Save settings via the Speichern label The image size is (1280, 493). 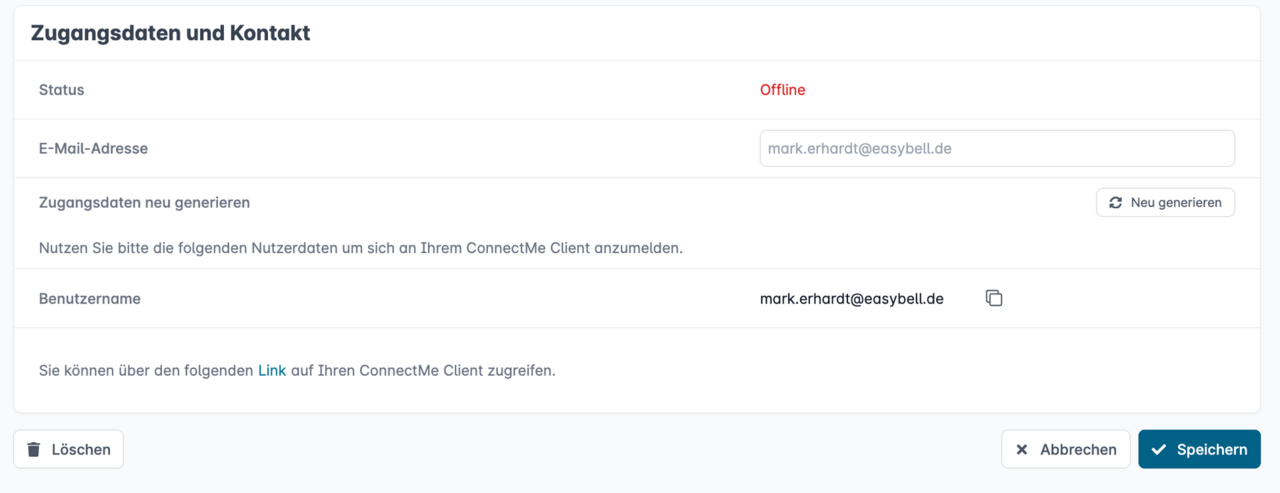(x=1212, y=450)
